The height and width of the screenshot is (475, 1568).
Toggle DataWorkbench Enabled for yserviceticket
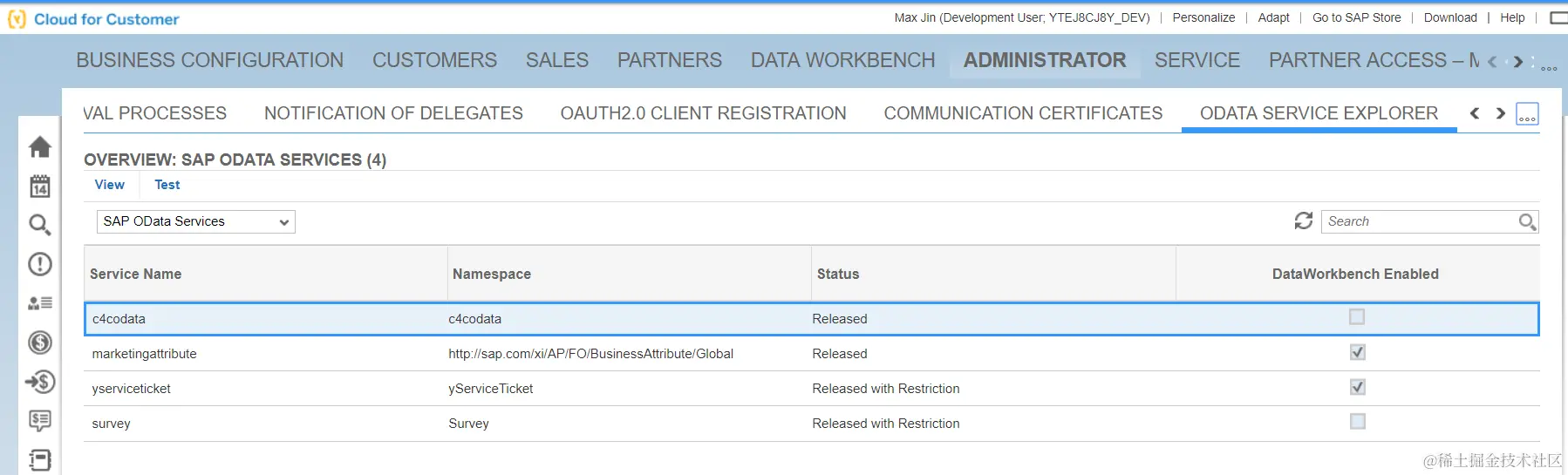pyautogui.click(x=1357, y=387)
